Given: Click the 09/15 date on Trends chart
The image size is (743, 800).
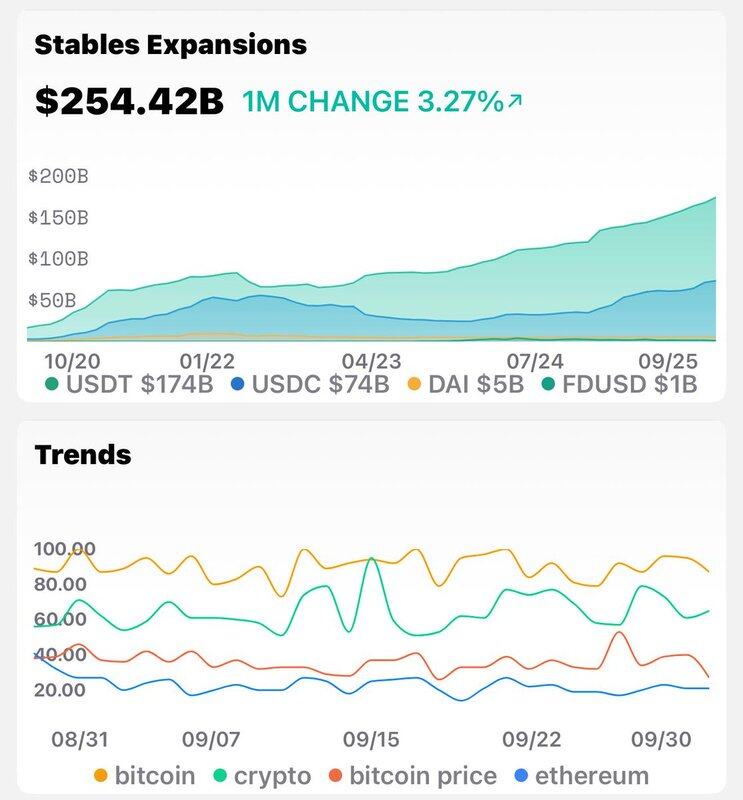Looking at the screenshot, I should (371, 739).
